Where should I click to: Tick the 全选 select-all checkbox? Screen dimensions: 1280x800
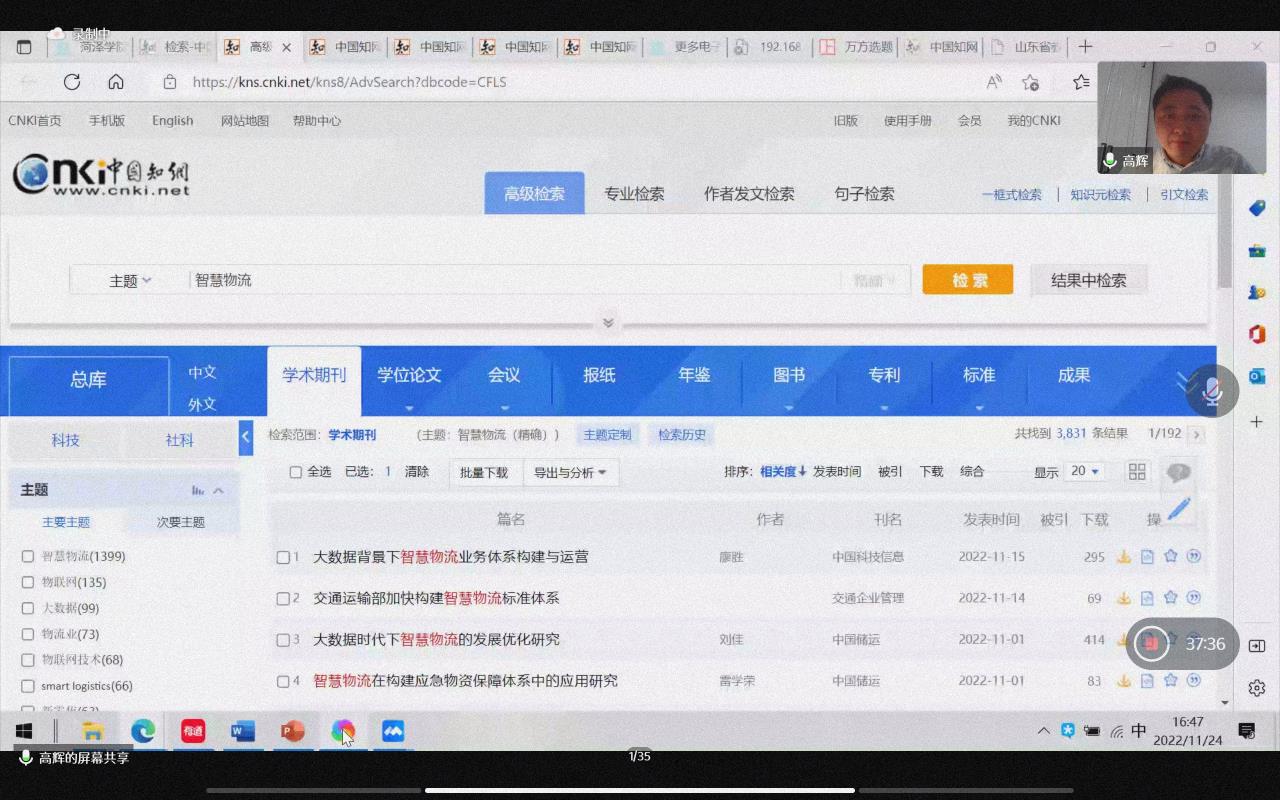[296, 472]
